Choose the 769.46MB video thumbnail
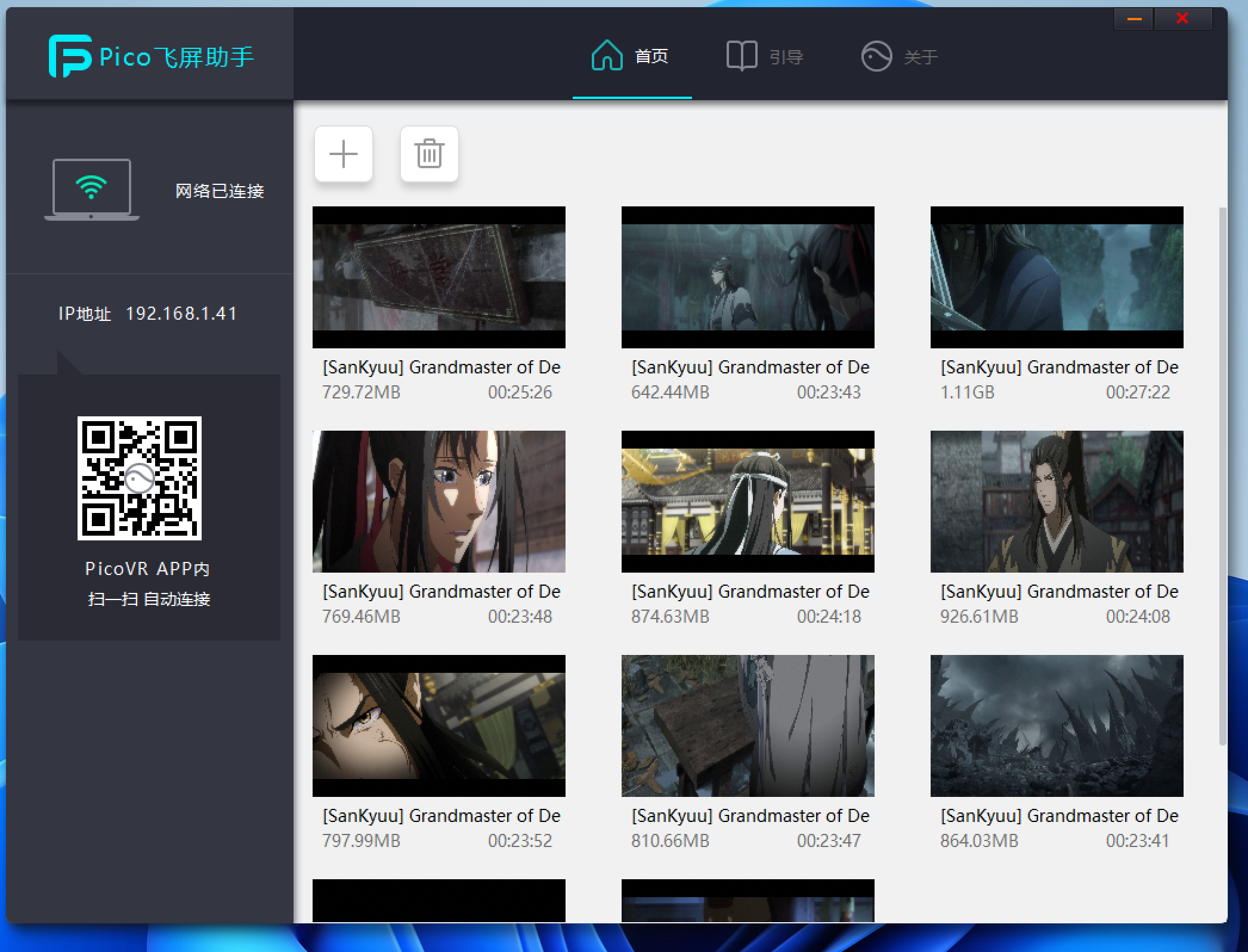This screenshot has width=1248, height=952. (x=438, y=502)
